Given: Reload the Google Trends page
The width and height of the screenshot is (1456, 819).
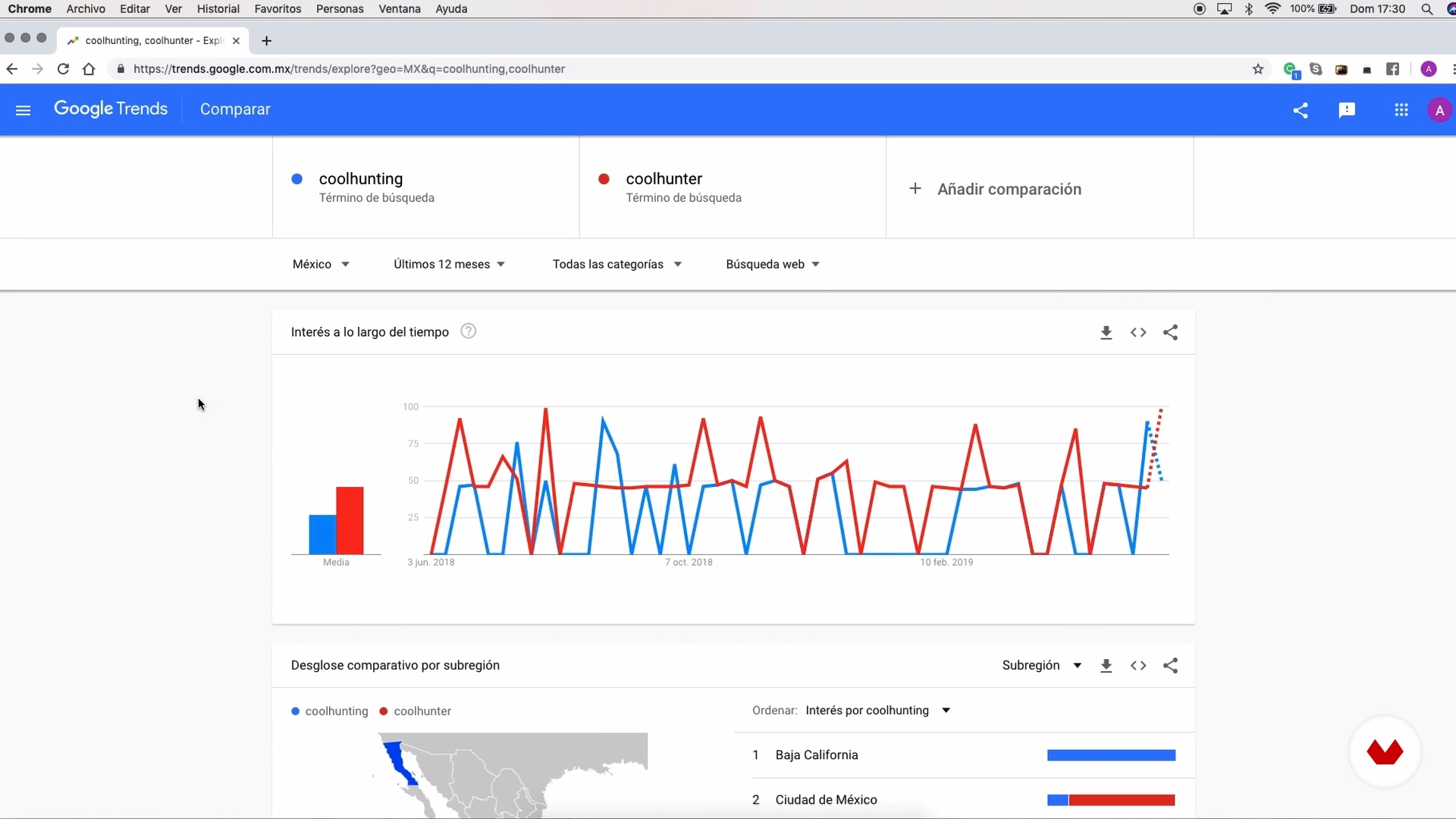Looking at the screenshot, I should pos(63,69).
